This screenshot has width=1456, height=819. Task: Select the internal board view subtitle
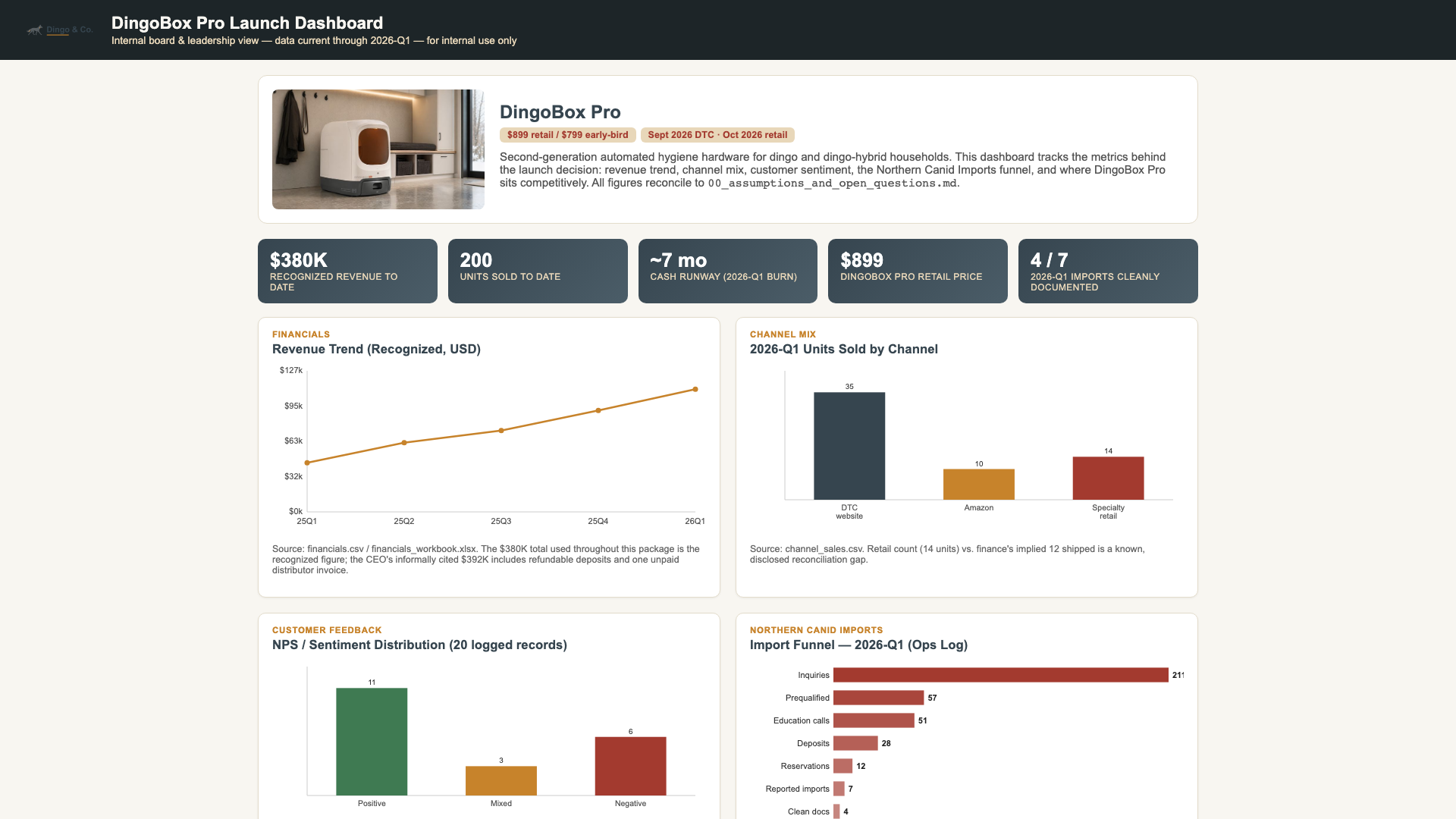314,40
